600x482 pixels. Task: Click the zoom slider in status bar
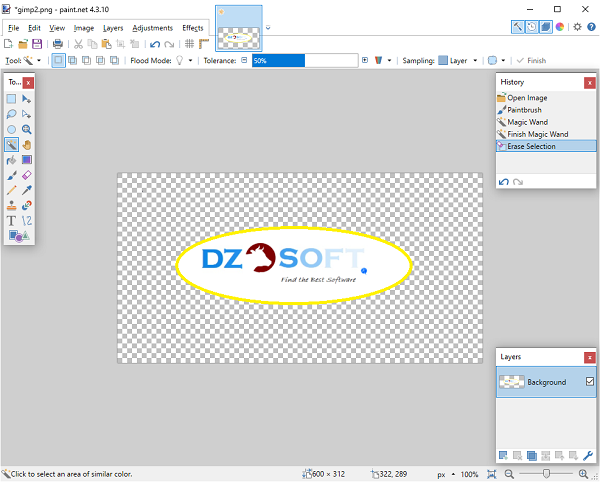[546, 474]
